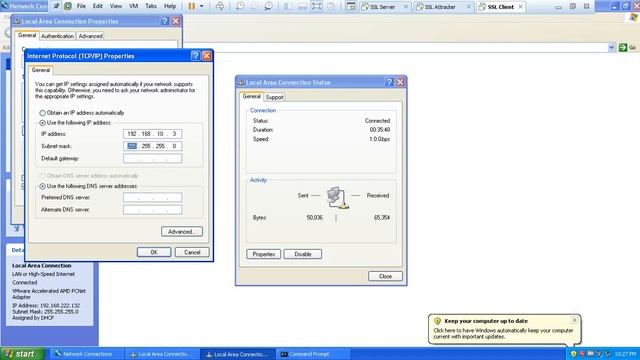Click the security shield tray icon
The width and height of the screenshot is (640, 360).
click(573, 354)
